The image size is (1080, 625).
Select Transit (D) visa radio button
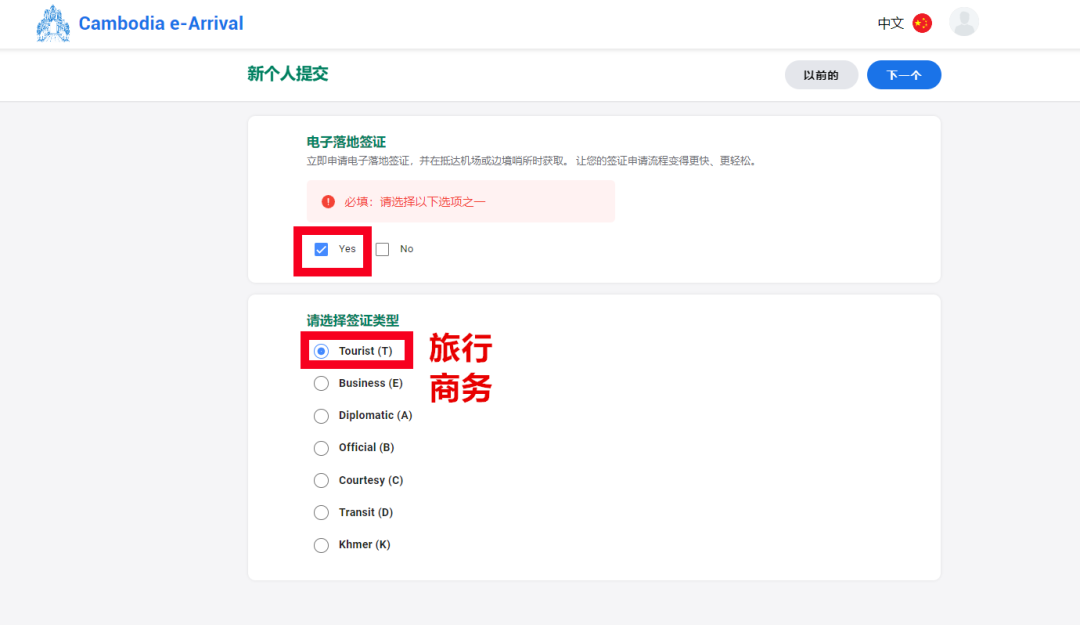pos(321,512)
